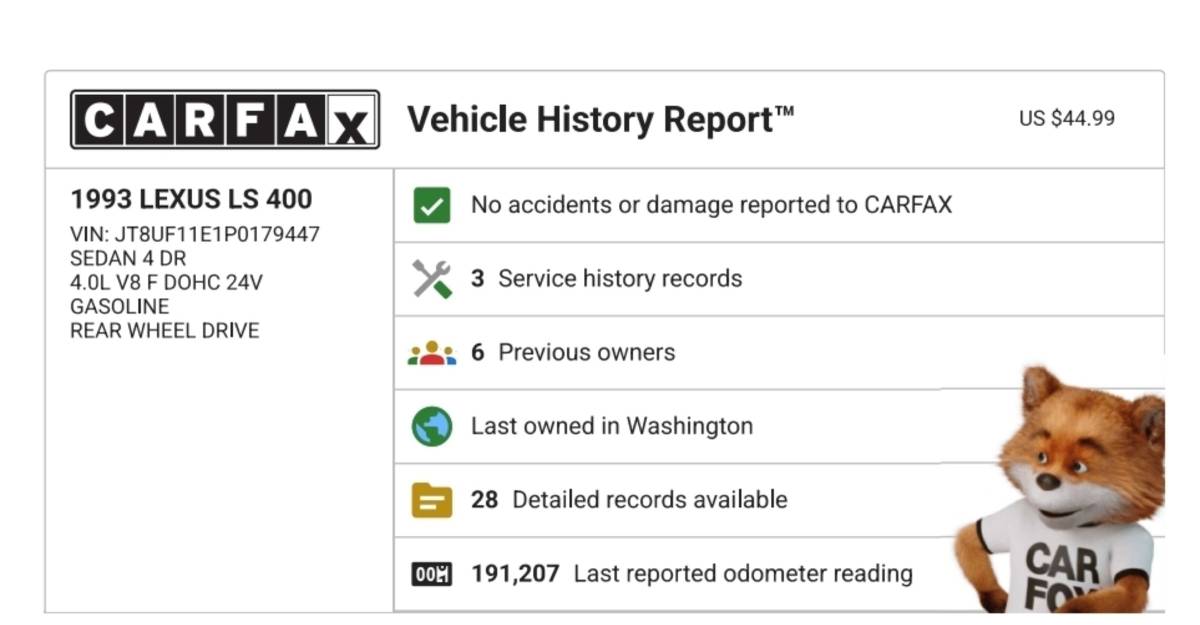Open the Vehicle History Report title
This screenshot has height=625, width=1200.
600,120
